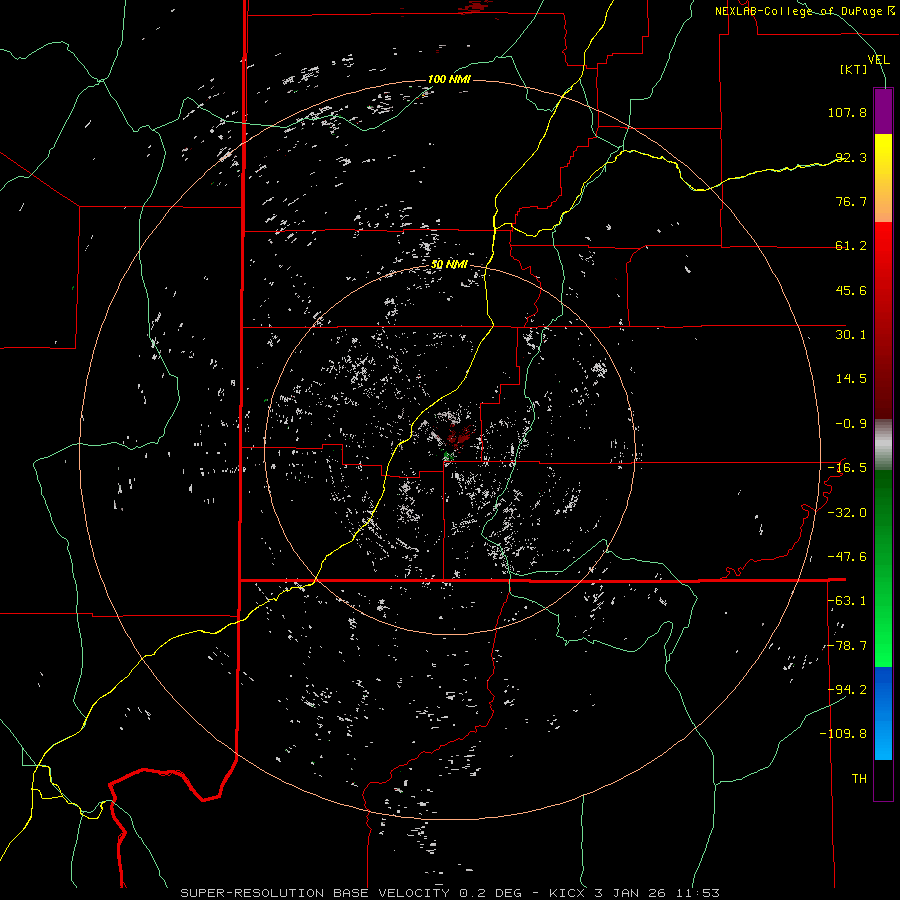Select the 30.1 scale value
900x900 pixels.
[851, 335]
